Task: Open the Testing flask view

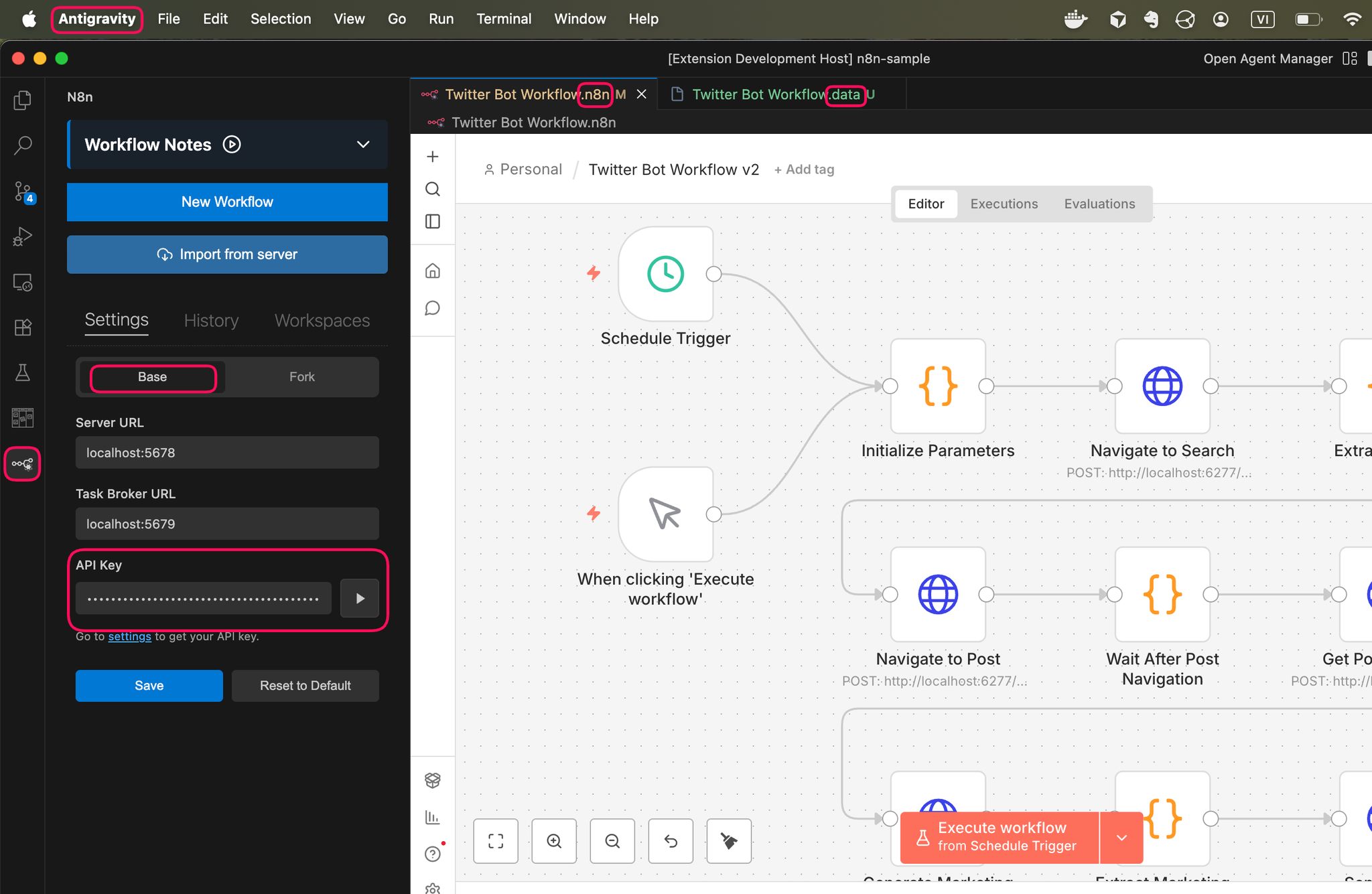Action: pos(22,373)
